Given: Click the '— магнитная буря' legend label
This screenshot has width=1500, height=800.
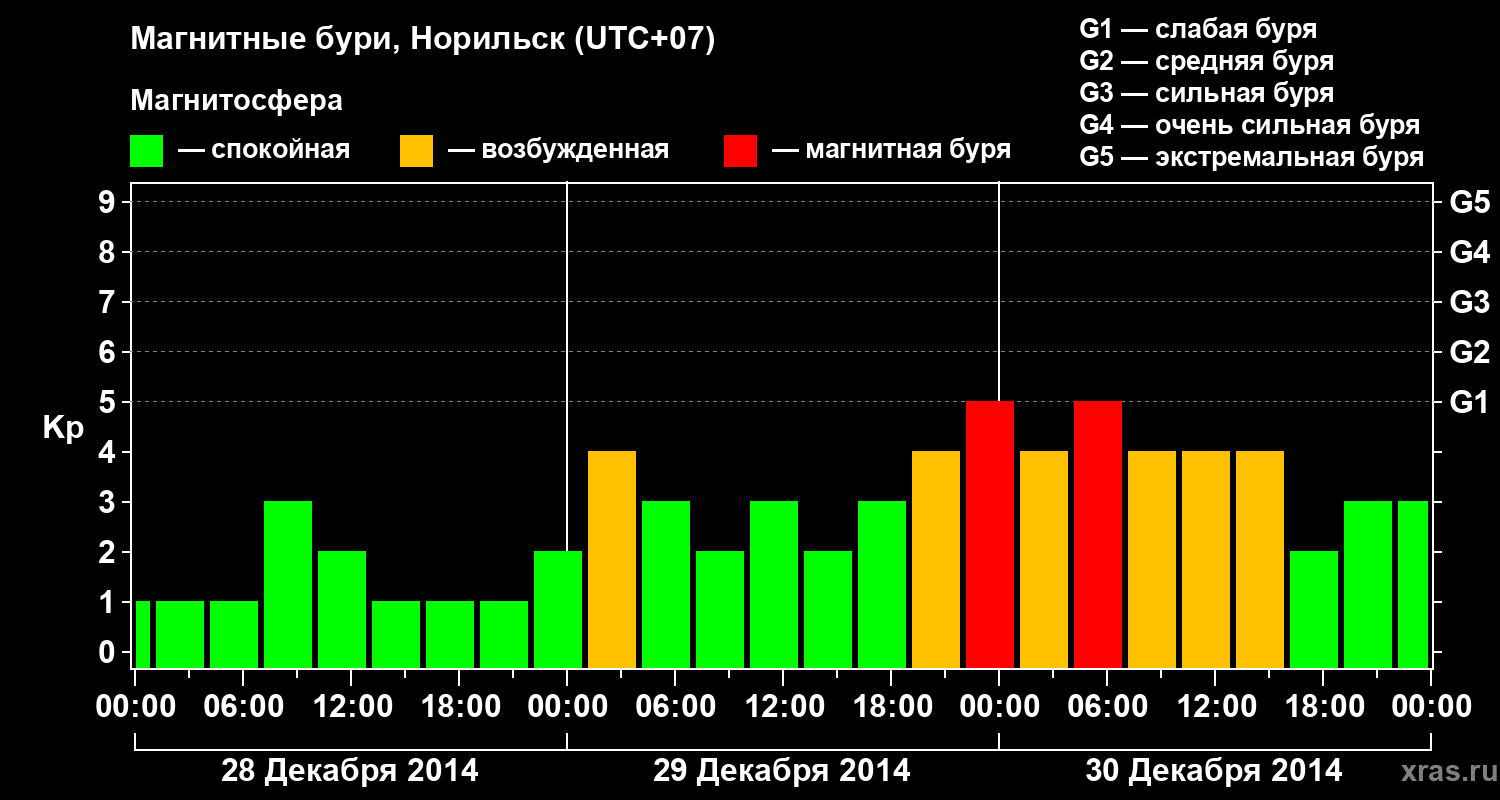Looking at the screenshot, I should 891,150.
